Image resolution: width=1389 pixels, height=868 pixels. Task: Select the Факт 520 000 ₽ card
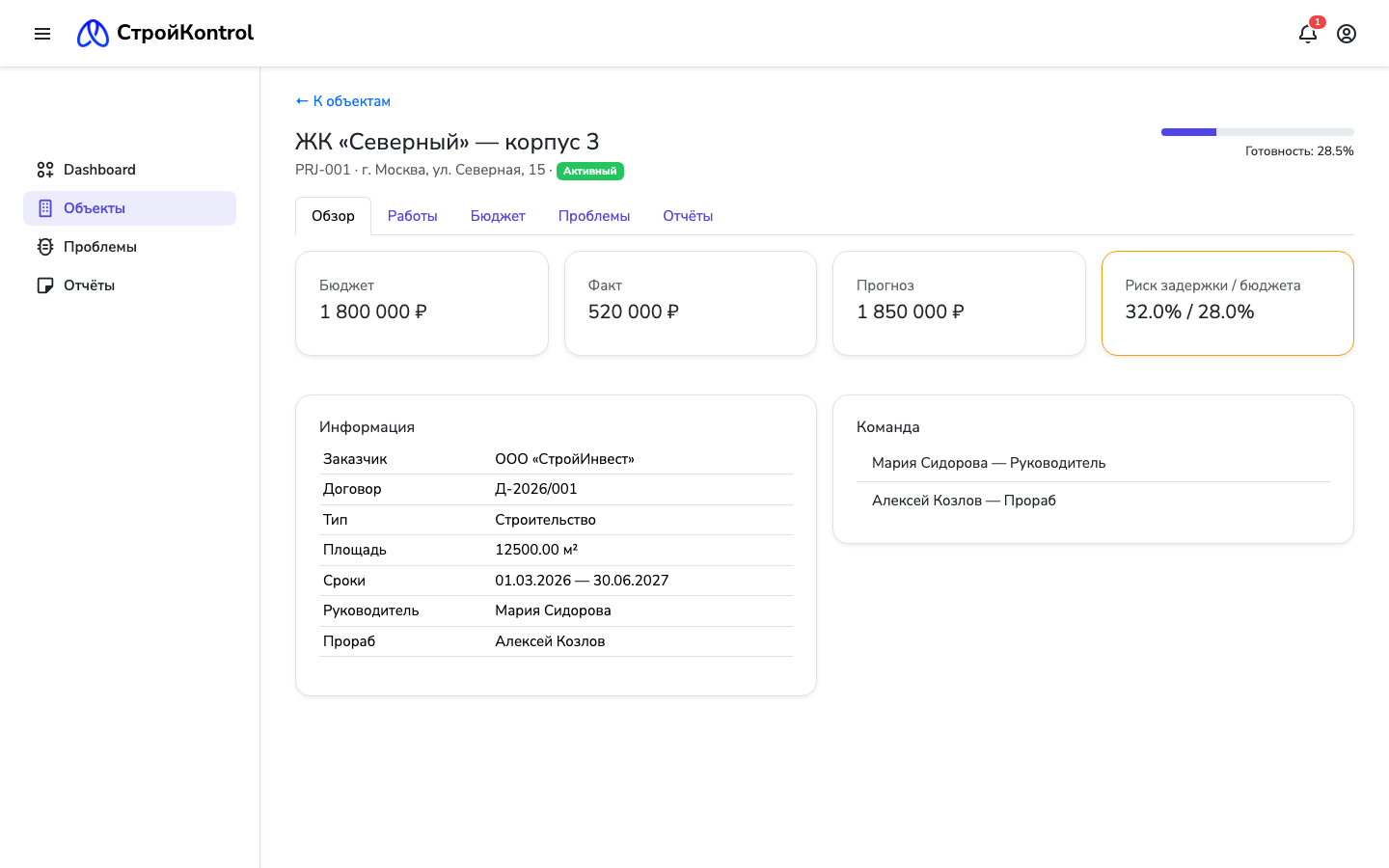[x=691, y=303]
